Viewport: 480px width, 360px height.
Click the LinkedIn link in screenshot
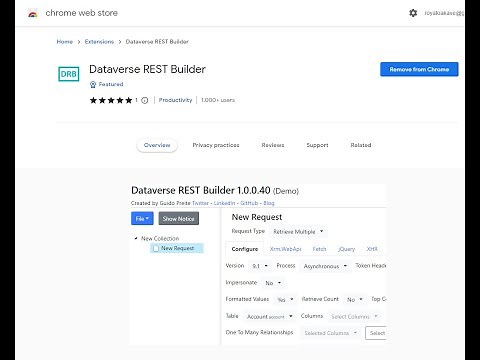click(224, 203)
